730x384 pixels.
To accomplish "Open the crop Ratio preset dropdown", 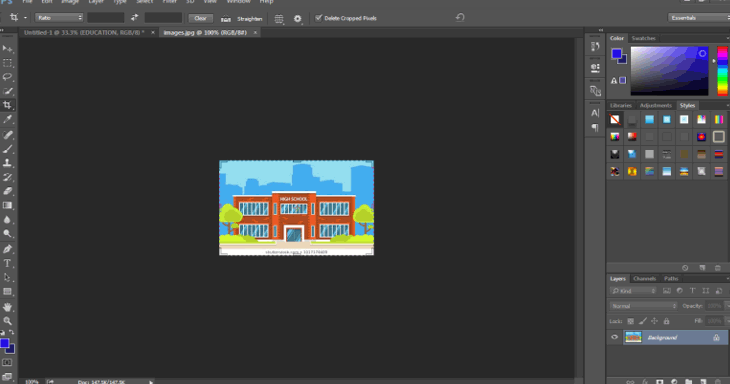I will [x=59, y=18].
